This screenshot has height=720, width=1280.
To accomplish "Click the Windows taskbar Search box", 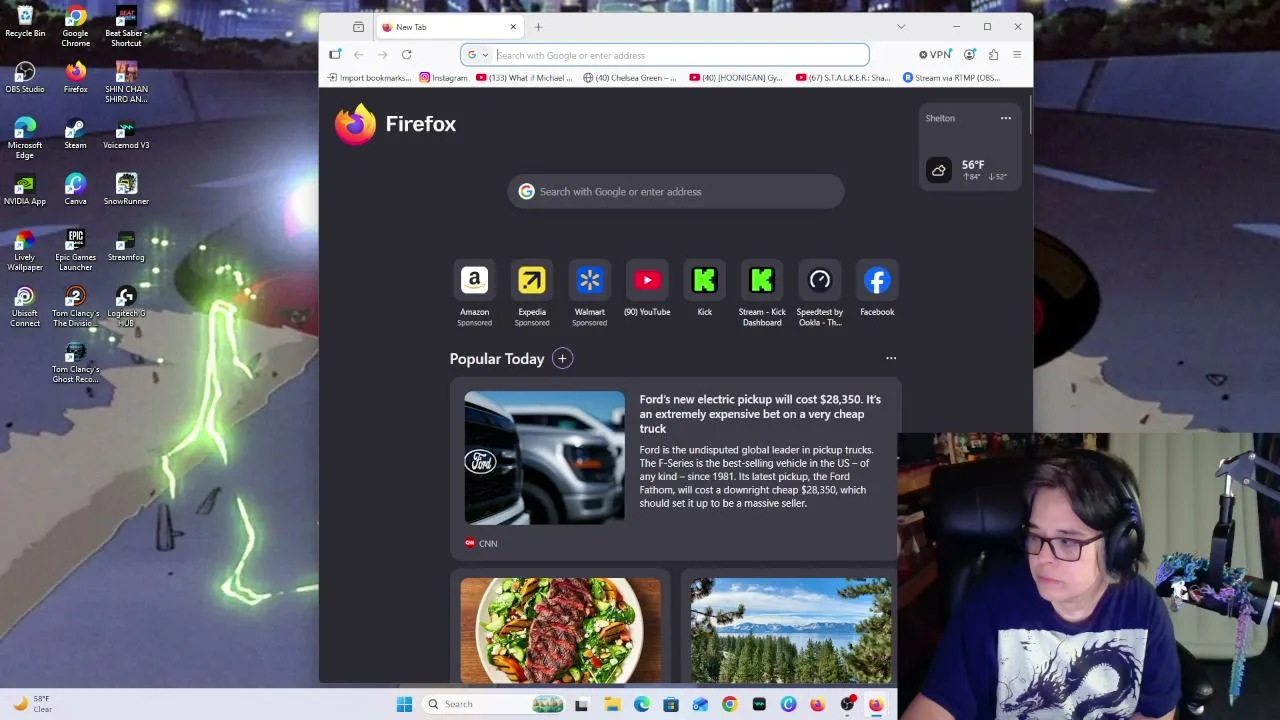I will pos(494,704).
